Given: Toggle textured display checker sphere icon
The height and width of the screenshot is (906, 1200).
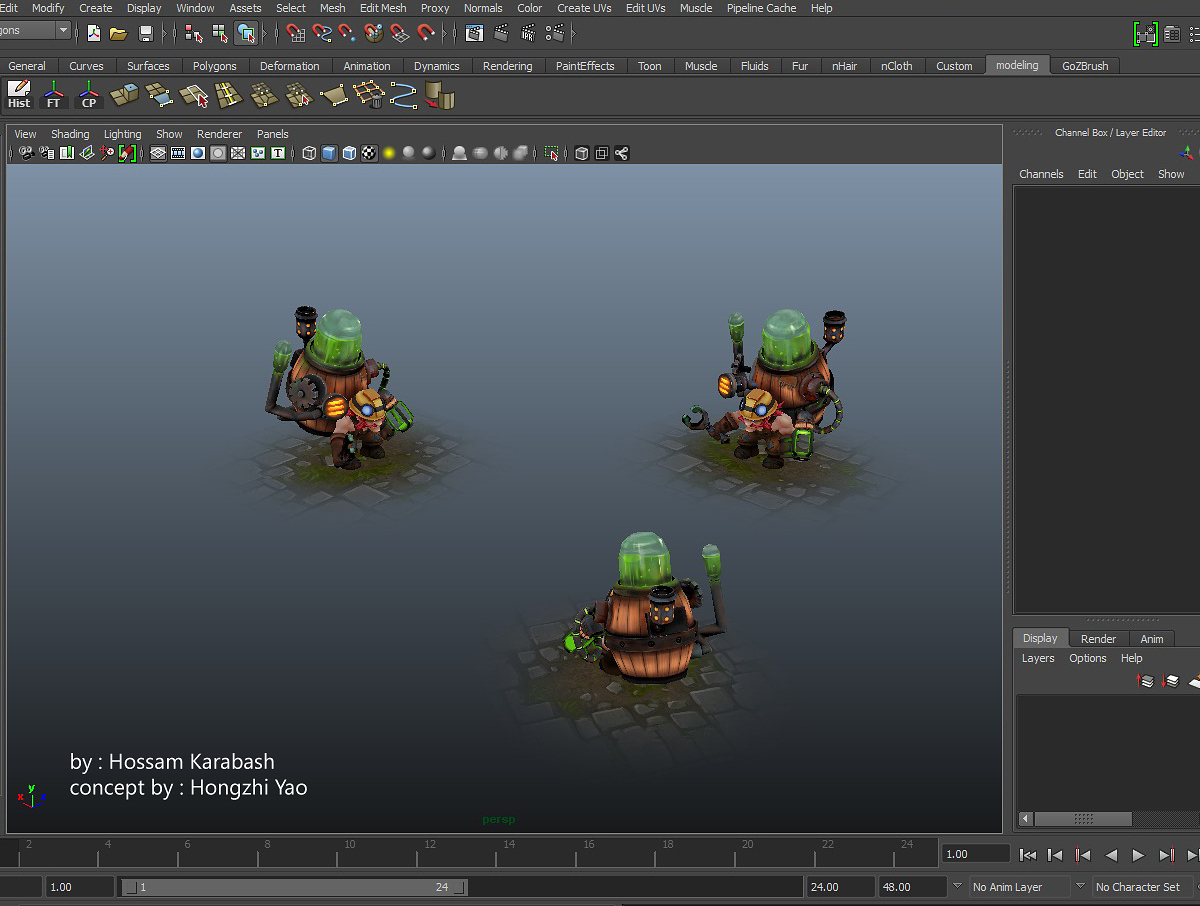Looking at the screenshot, I should tap(369, 153).
